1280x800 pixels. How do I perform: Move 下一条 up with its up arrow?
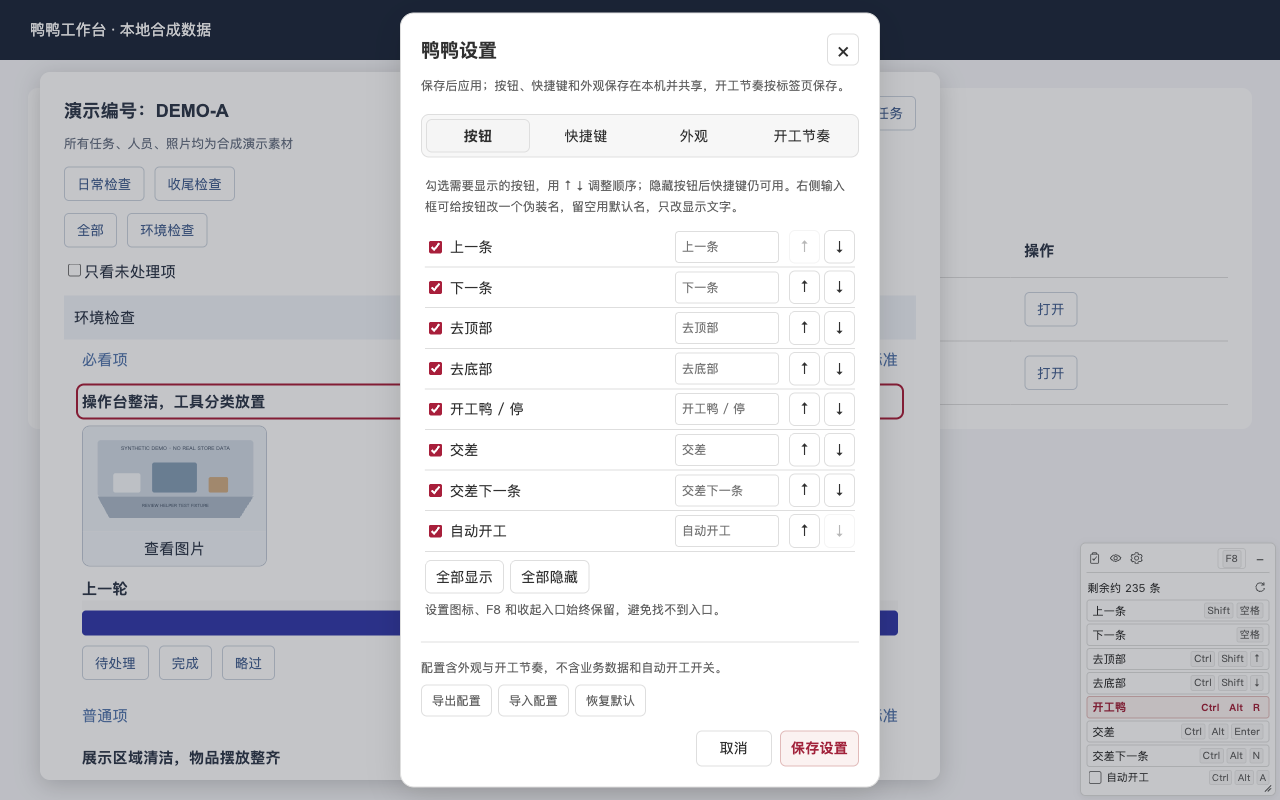click(x=804, y=287)
